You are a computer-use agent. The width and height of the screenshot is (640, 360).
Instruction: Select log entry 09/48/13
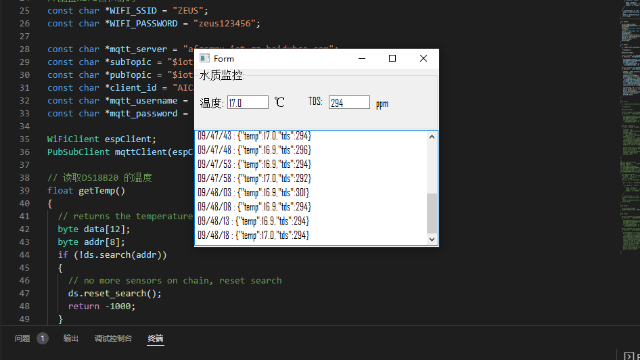pos(253,221)
